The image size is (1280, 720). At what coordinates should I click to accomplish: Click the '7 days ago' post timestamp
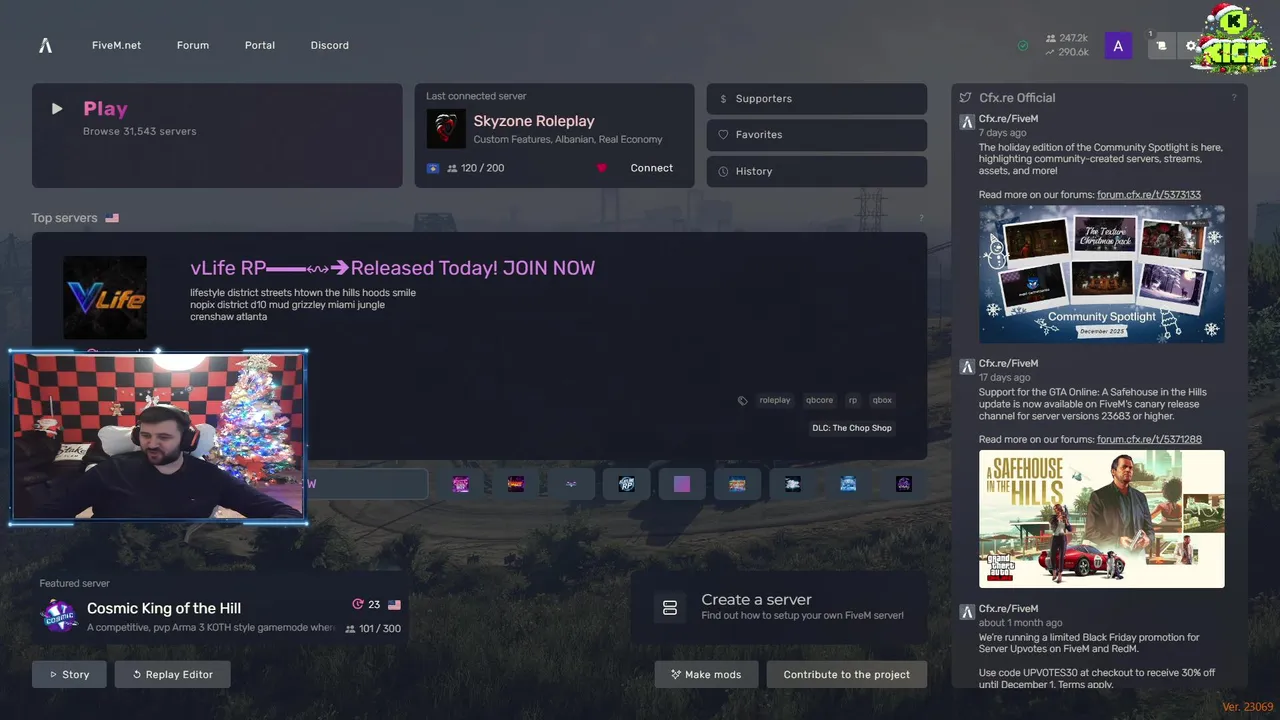point(1003,133)
